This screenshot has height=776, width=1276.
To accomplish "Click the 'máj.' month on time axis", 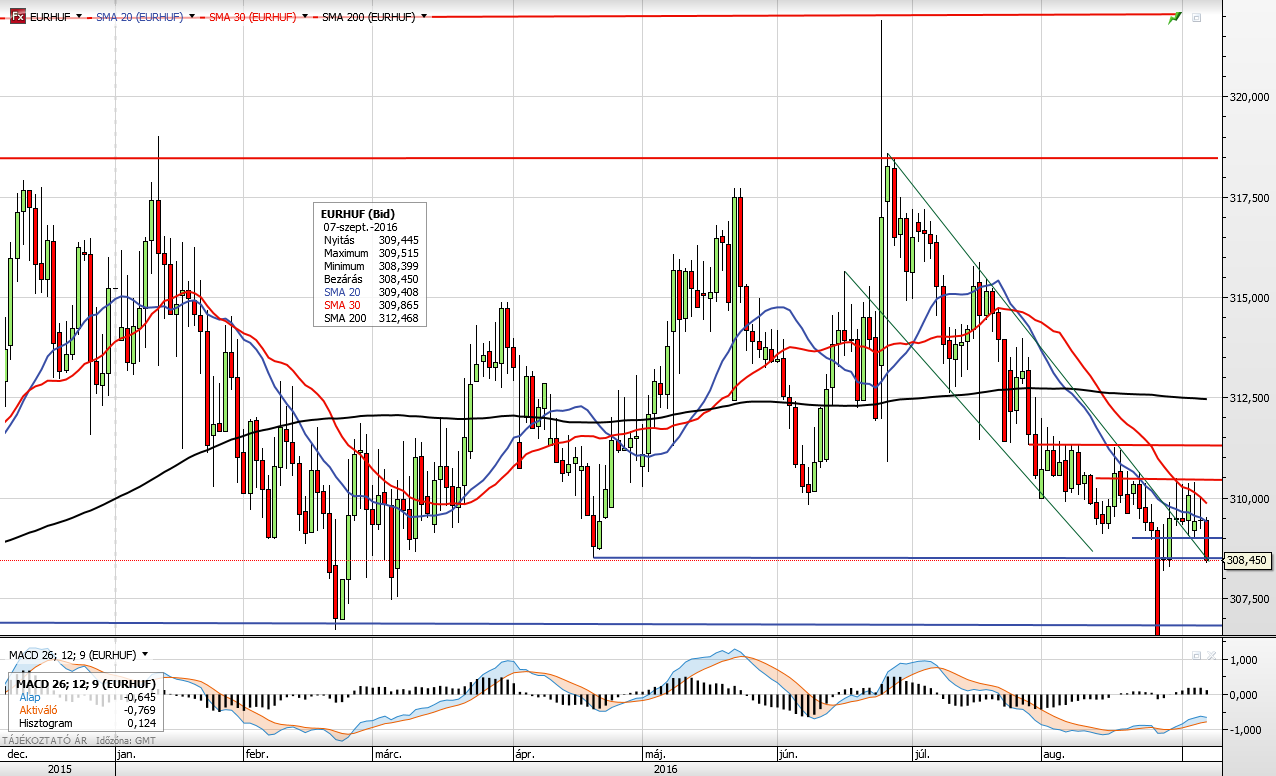I will (655, 755).
